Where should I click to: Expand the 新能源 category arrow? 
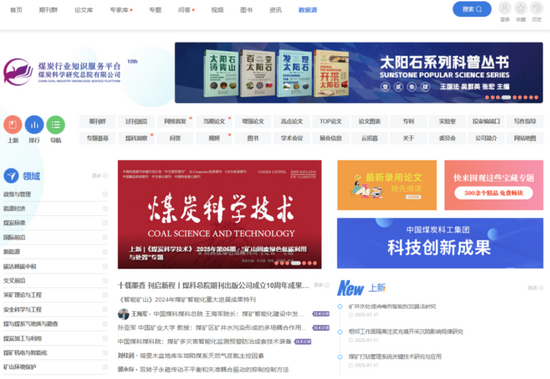click(x=105, y=252)
